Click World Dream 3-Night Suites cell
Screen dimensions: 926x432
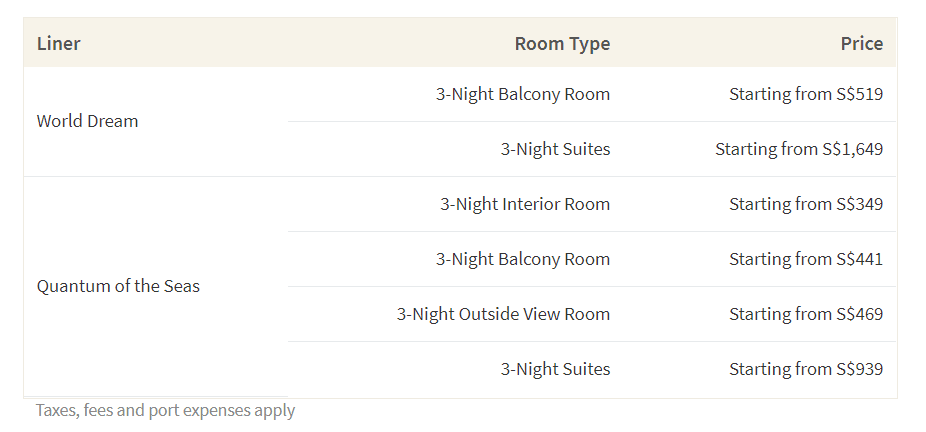pyautogui.click(x=555, y=149)
